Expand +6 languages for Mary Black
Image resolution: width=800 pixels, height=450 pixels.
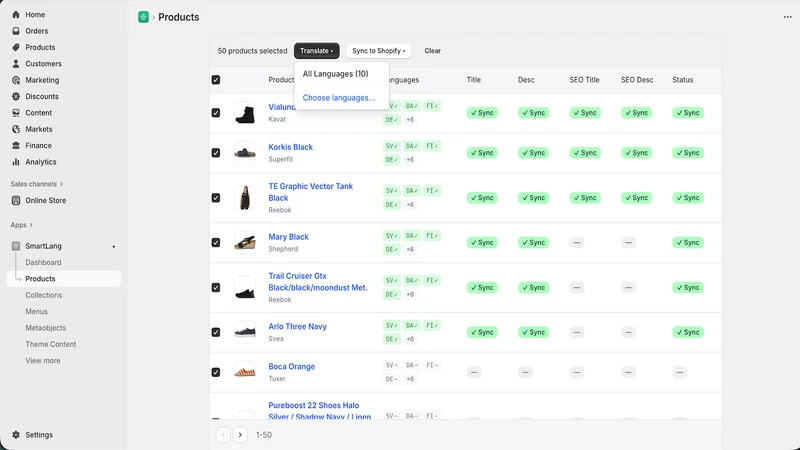pos(410,249)
